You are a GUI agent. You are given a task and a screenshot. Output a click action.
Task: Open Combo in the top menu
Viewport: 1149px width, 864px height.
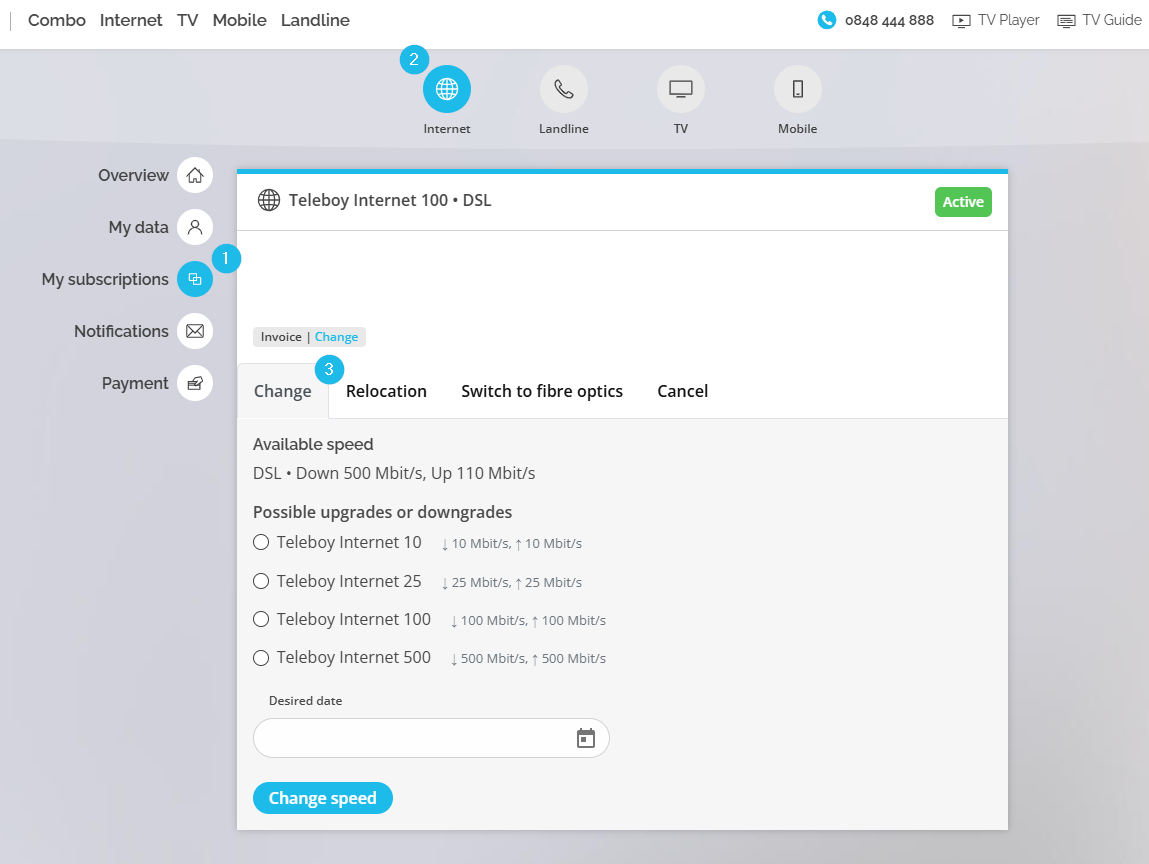click(56, 21)
